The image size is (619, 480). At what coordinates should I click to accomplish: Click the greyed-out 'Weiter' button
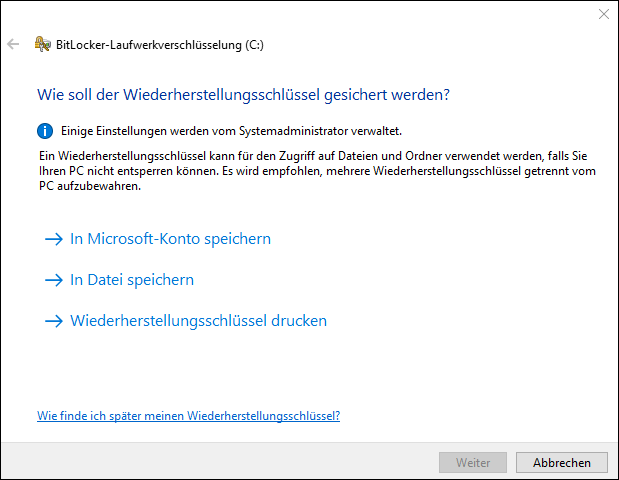click(x=473, y=463)
